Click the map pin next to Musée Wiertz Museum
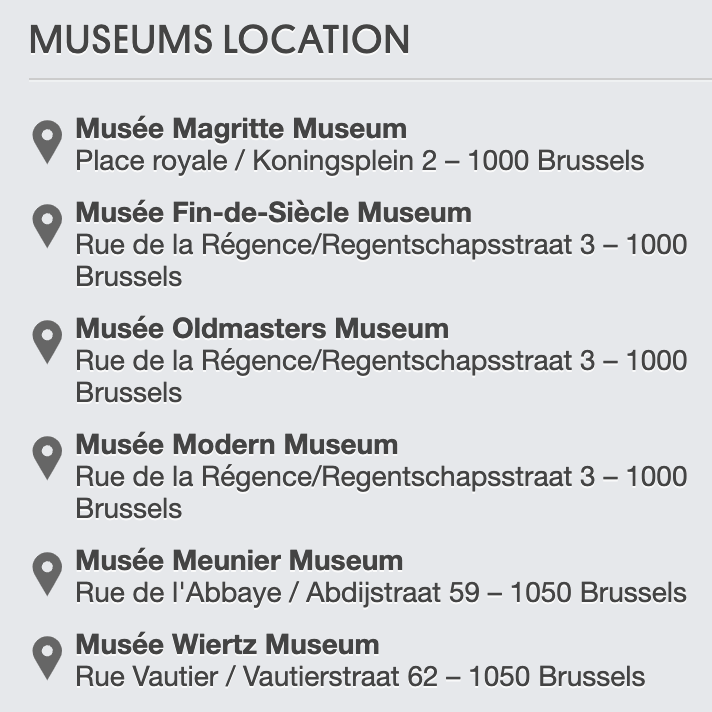 coord(47,658)
